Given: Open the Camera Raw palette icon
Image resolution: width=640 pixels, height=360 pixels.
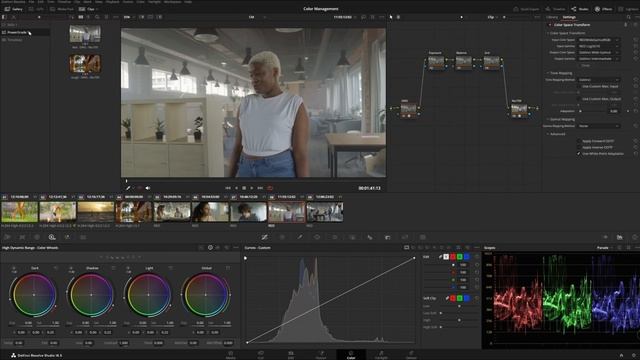Looking at the screenshot, I should [x=7, y=237].
